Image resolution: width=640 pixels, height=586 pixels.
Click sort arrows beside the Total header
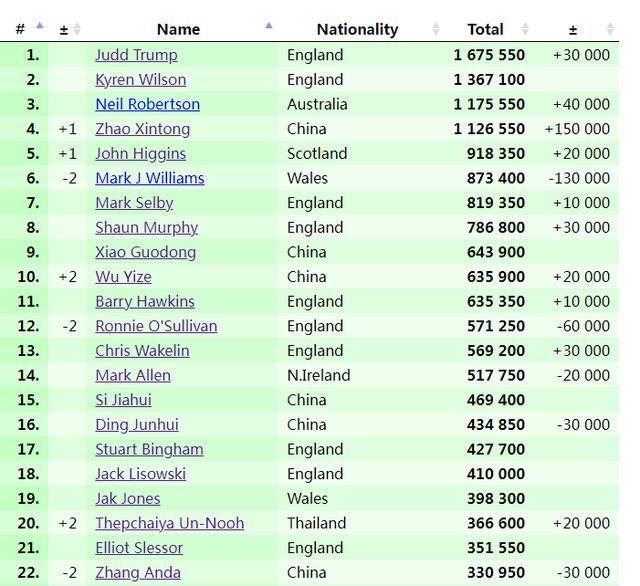(526, 29)
